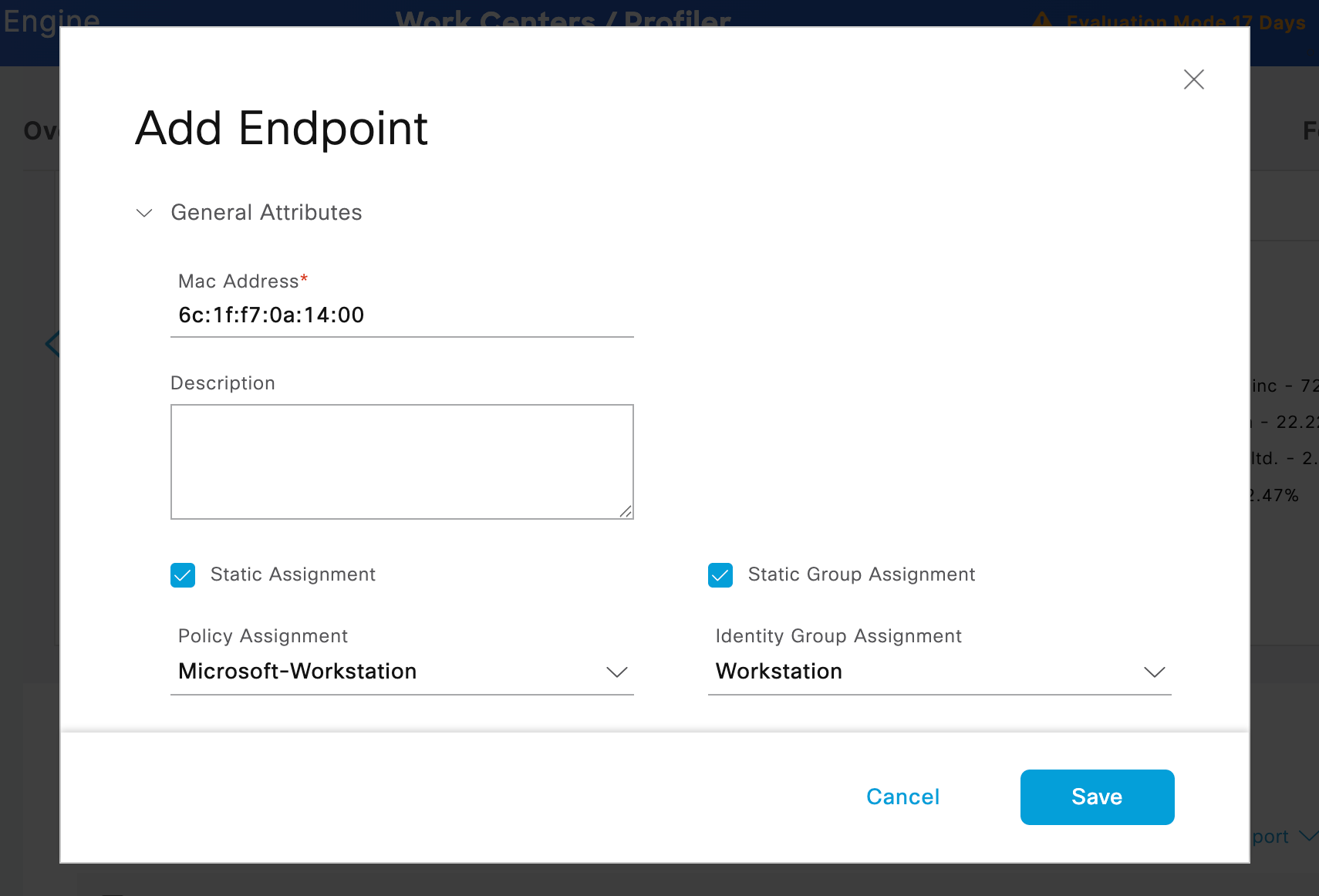Click the Identity Group Assignment chevron icon
The image size is (1319, 896).
pos(1155,672)
